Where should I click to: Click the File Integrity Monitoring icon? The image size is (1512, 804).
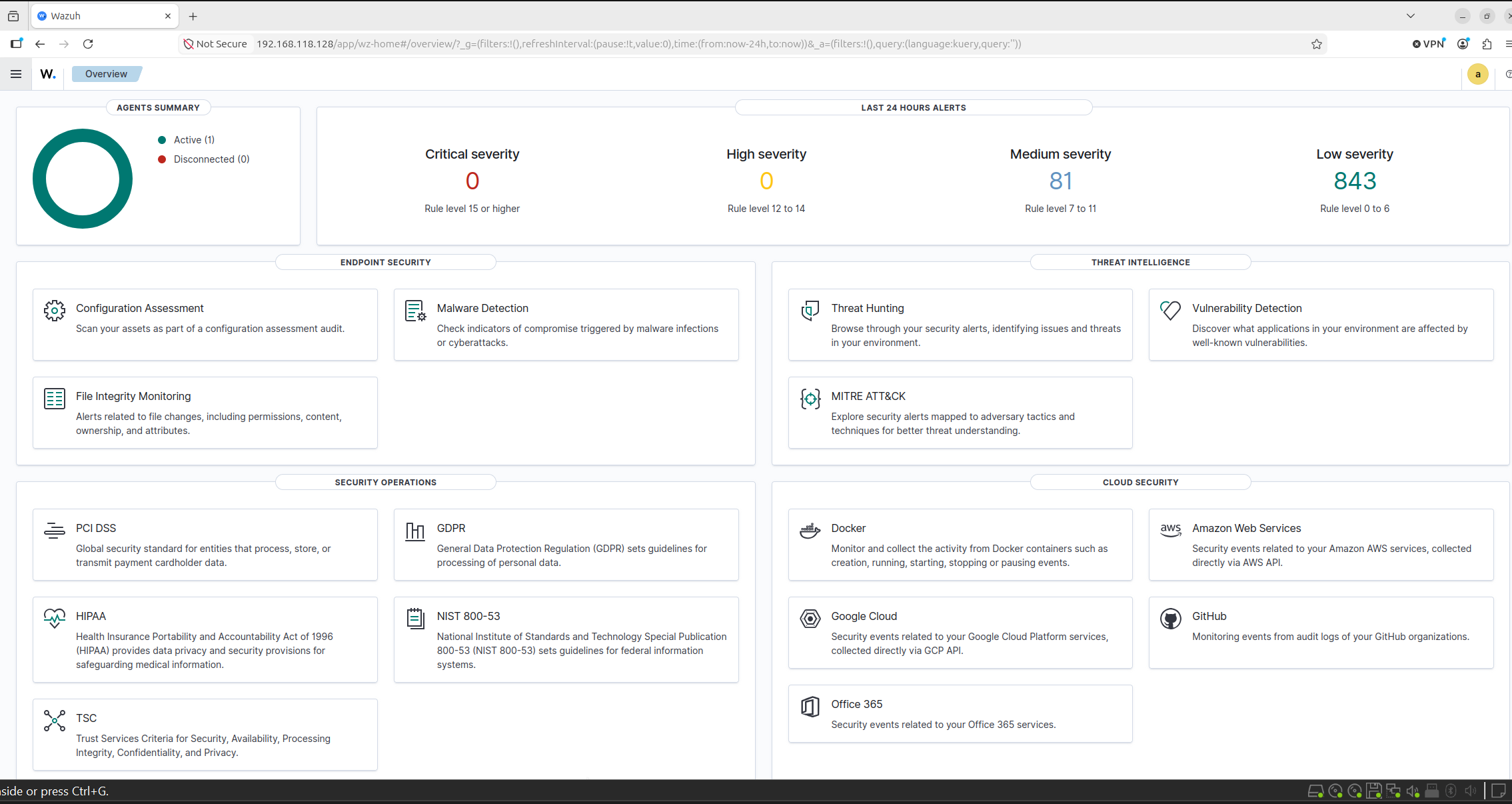coord(55,398)
